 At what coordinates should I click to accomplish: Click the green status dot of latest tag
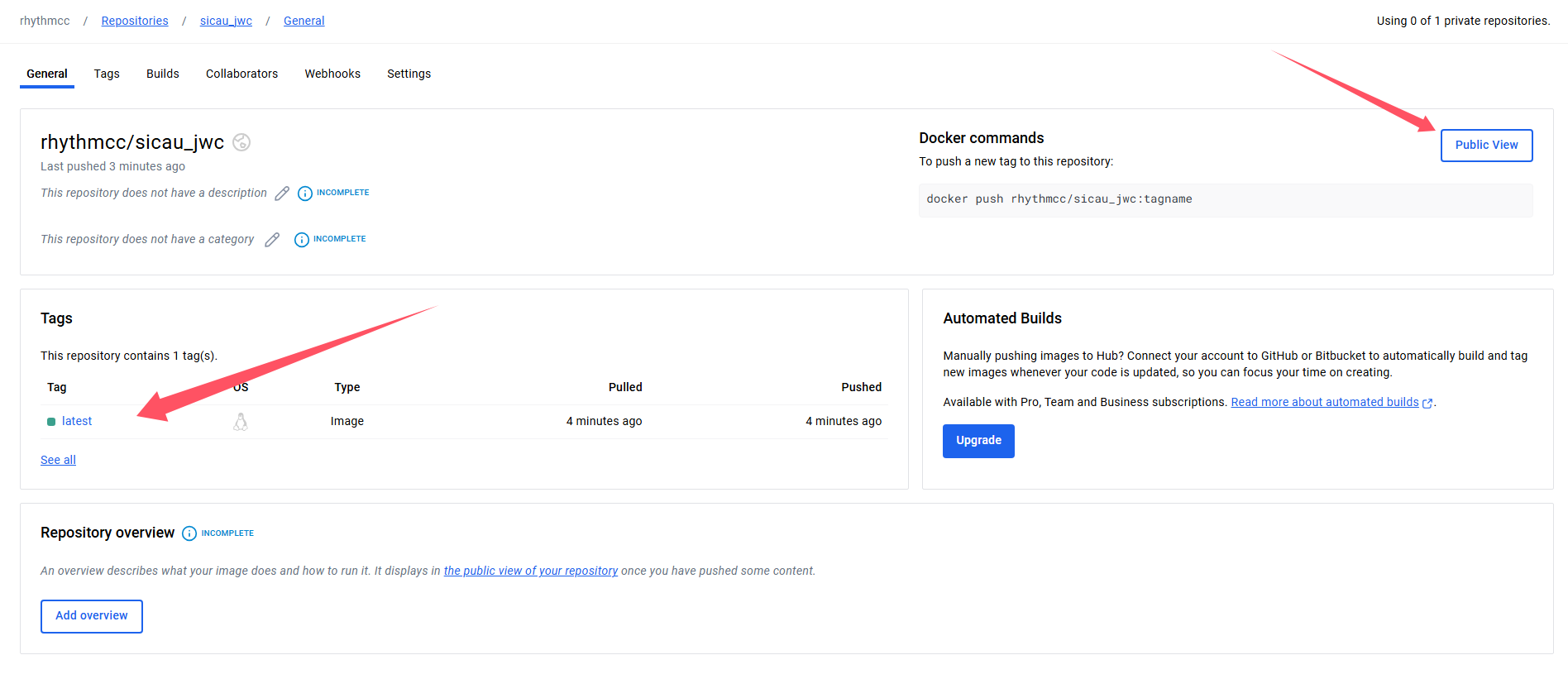[51, 422]
